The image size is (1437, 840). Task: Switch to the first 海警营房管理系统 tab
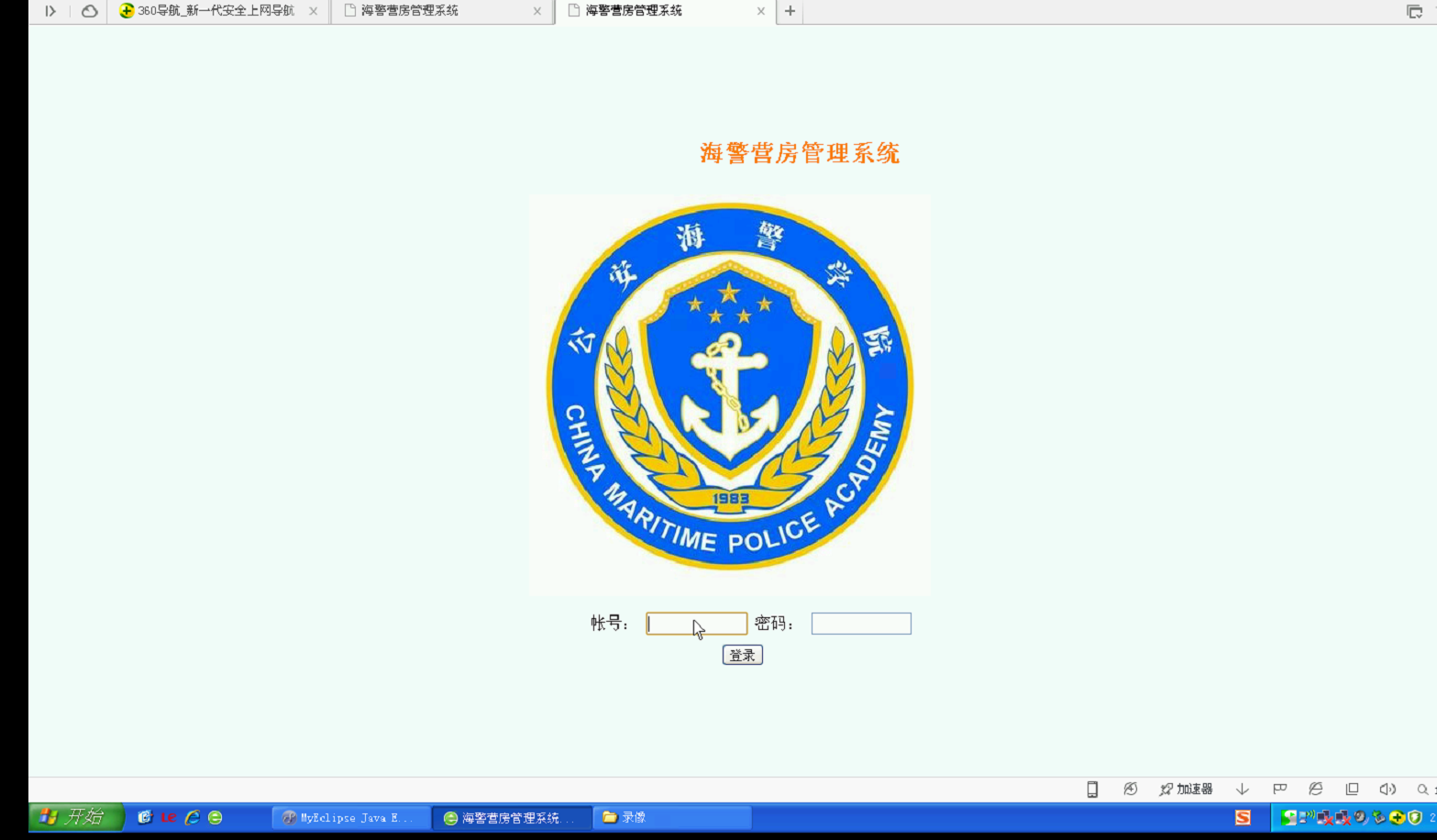click(x=440, y=11)
